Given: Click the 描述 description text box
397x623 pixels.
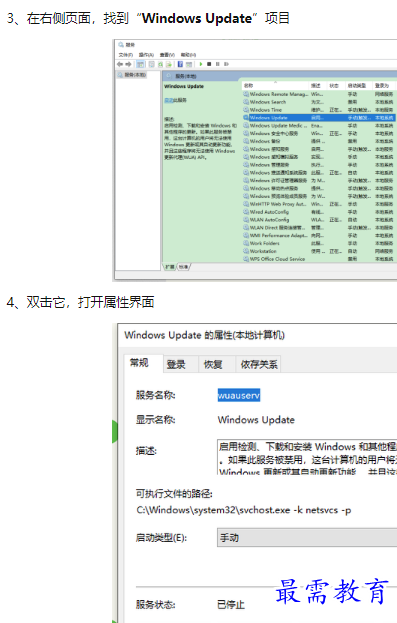Looking at the screenshot, I should [307, 457].
